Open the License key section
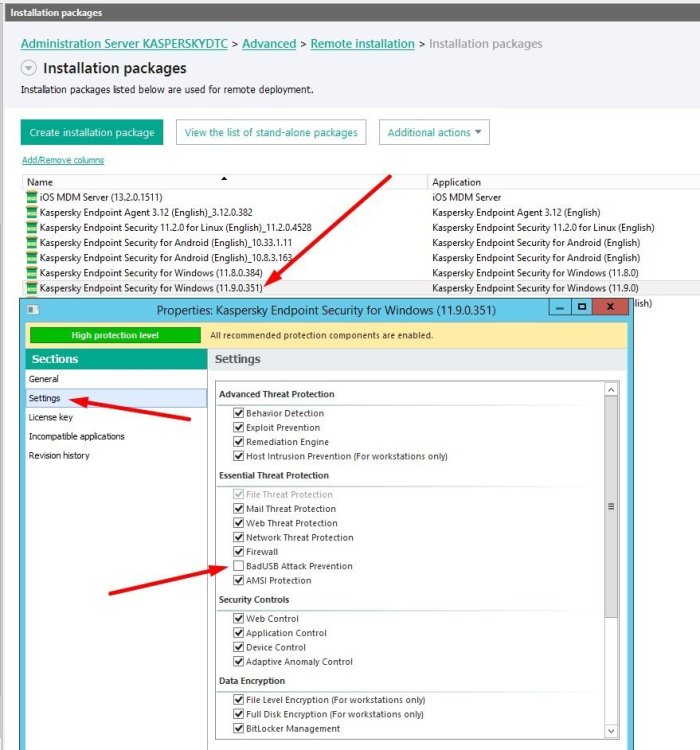Image resolution: width=700 pixels, height=750 pixels. [116, 417]
